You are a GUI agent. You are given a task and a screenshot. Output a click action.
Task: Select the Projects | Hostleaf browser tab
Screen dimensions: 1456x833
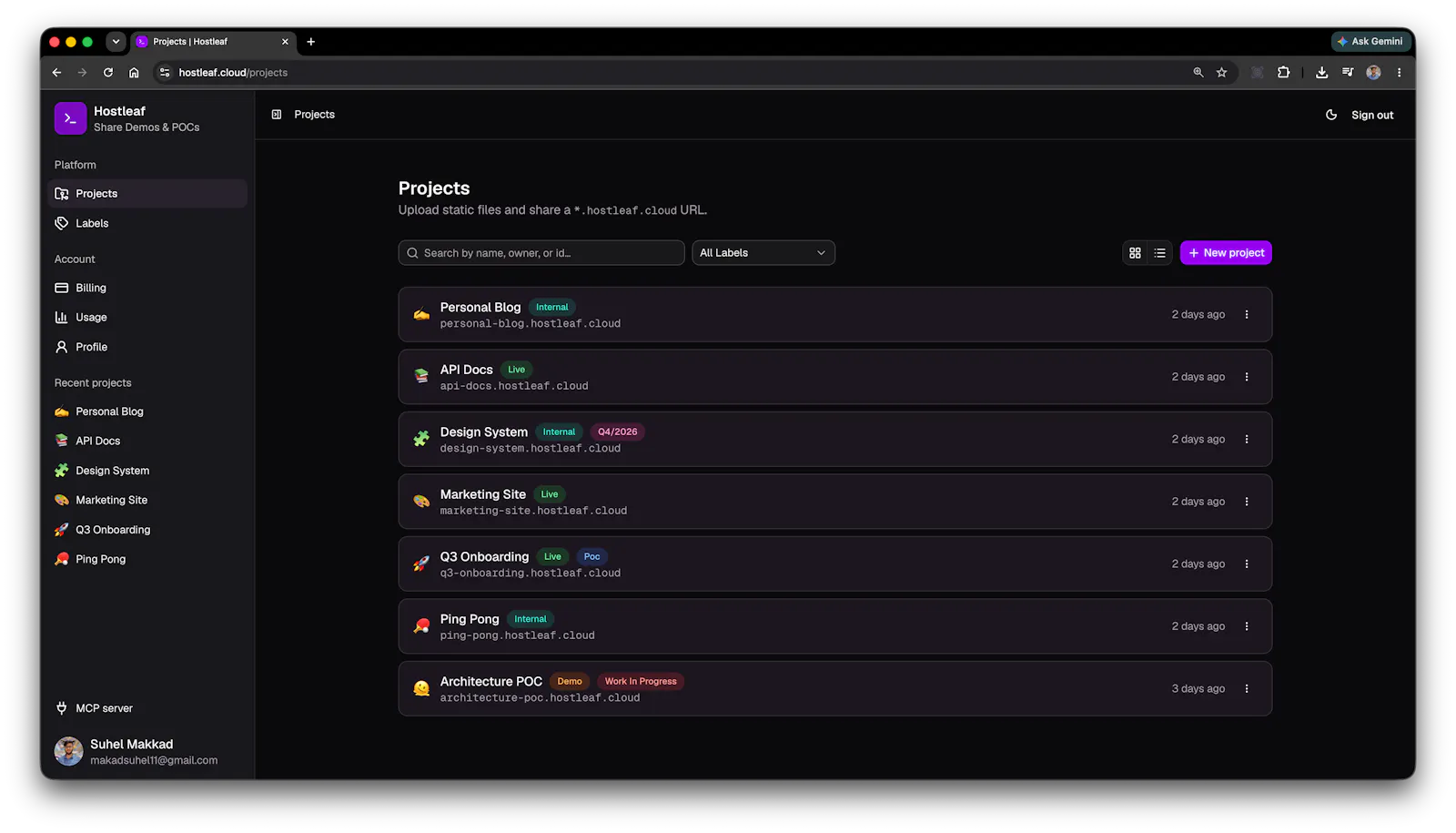coord(212,42)
